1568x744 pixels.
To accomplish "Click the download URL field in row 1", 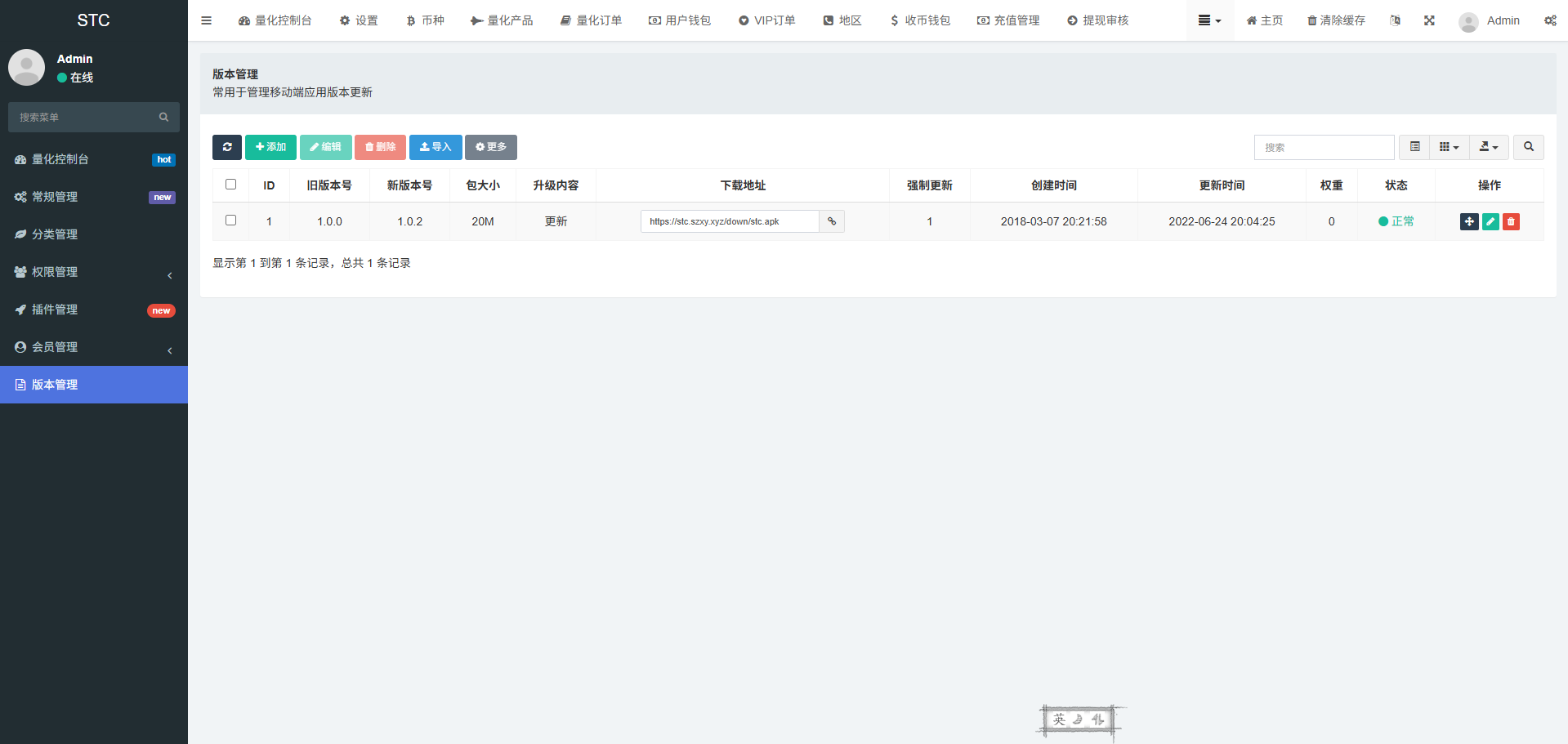I will (x=730, y=221).
